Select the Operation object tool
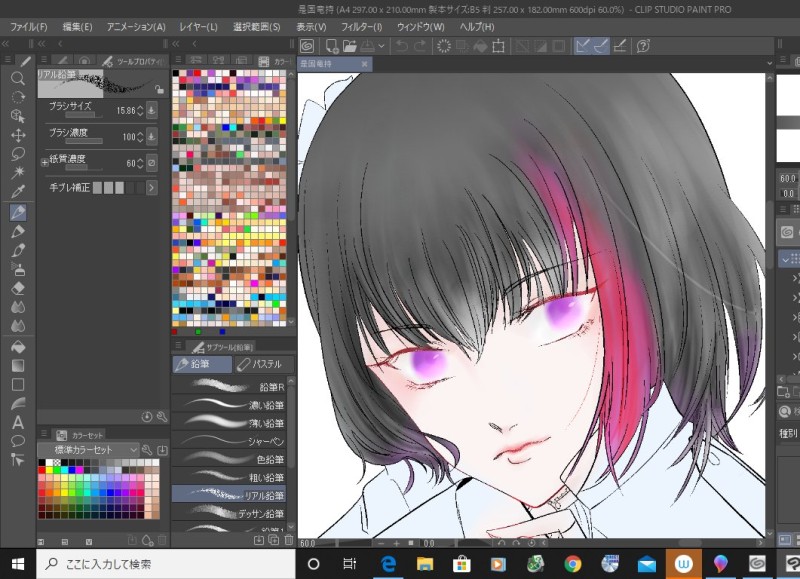The height and width of the screenshot is (579, 800). (18, 116)
